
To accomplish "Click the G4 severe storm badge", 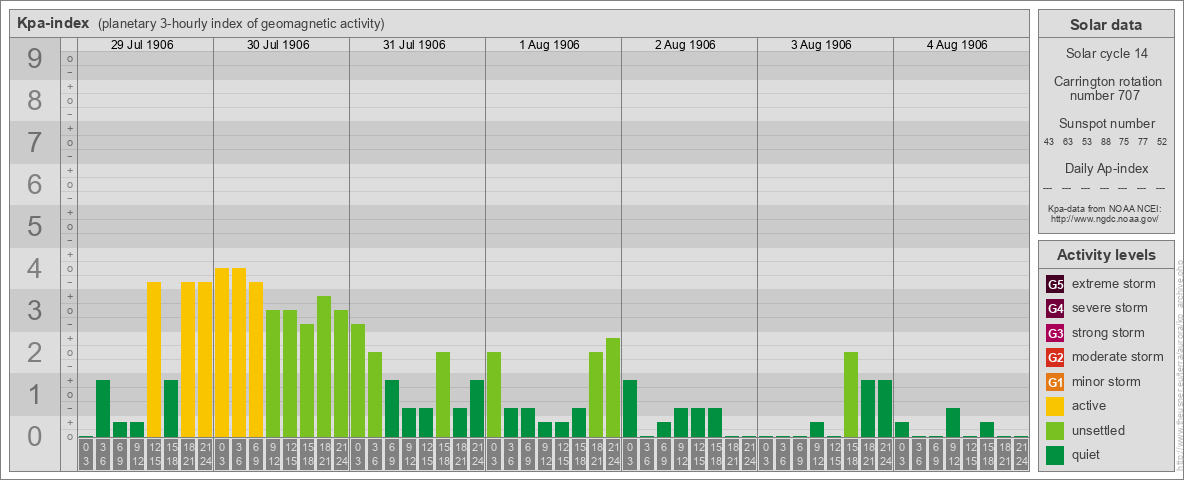I will [x=1055, y=309].
